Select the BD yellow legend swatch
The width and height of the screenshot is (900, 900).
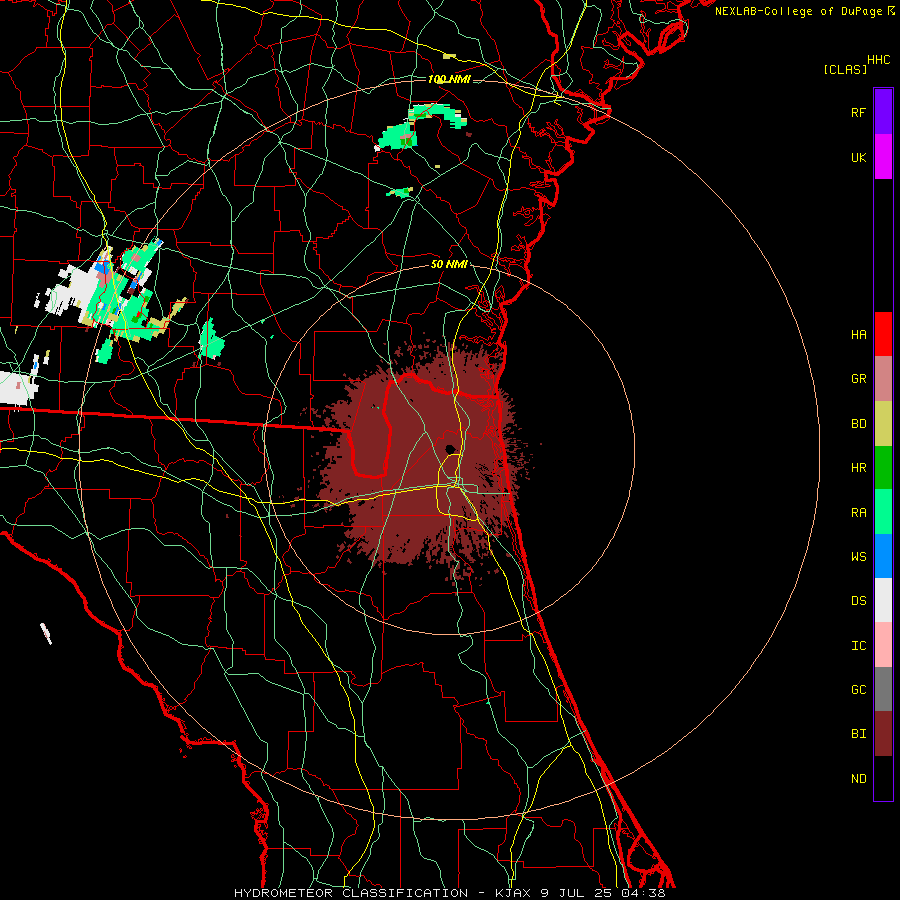(883, 424)
